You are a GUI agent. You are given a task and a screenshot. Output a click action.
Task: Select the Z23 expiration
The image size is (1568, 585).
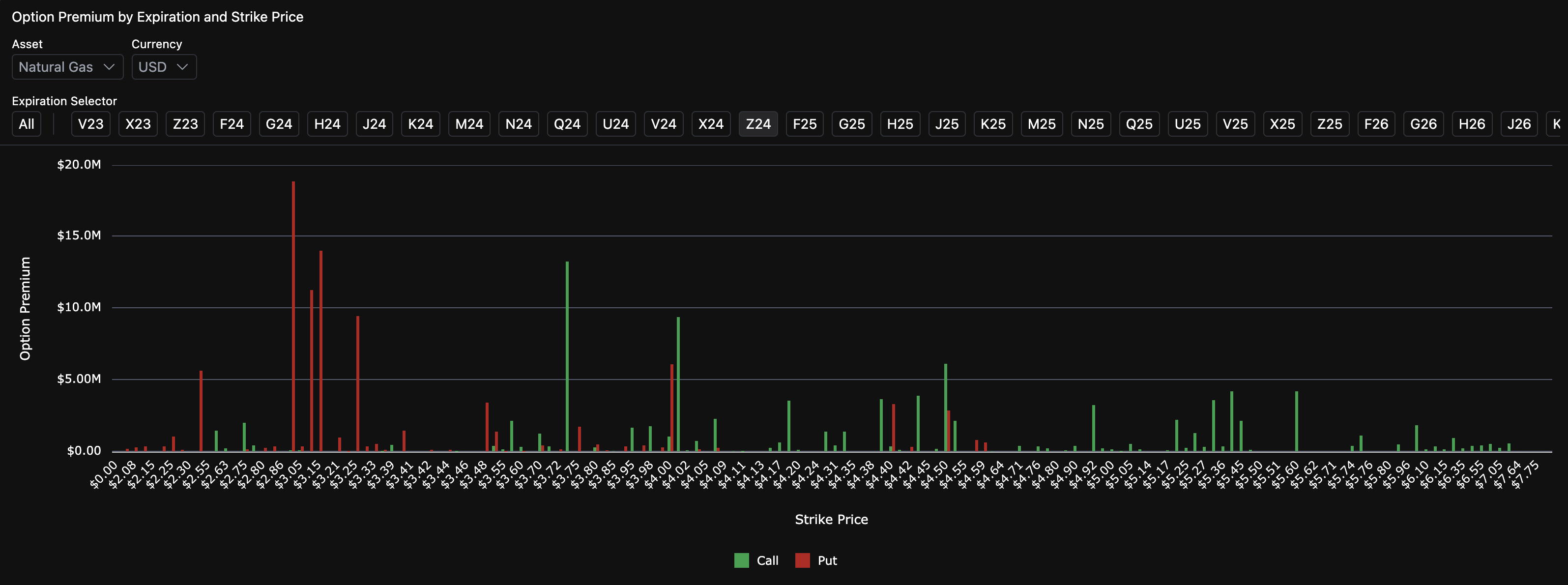[185, 124]
